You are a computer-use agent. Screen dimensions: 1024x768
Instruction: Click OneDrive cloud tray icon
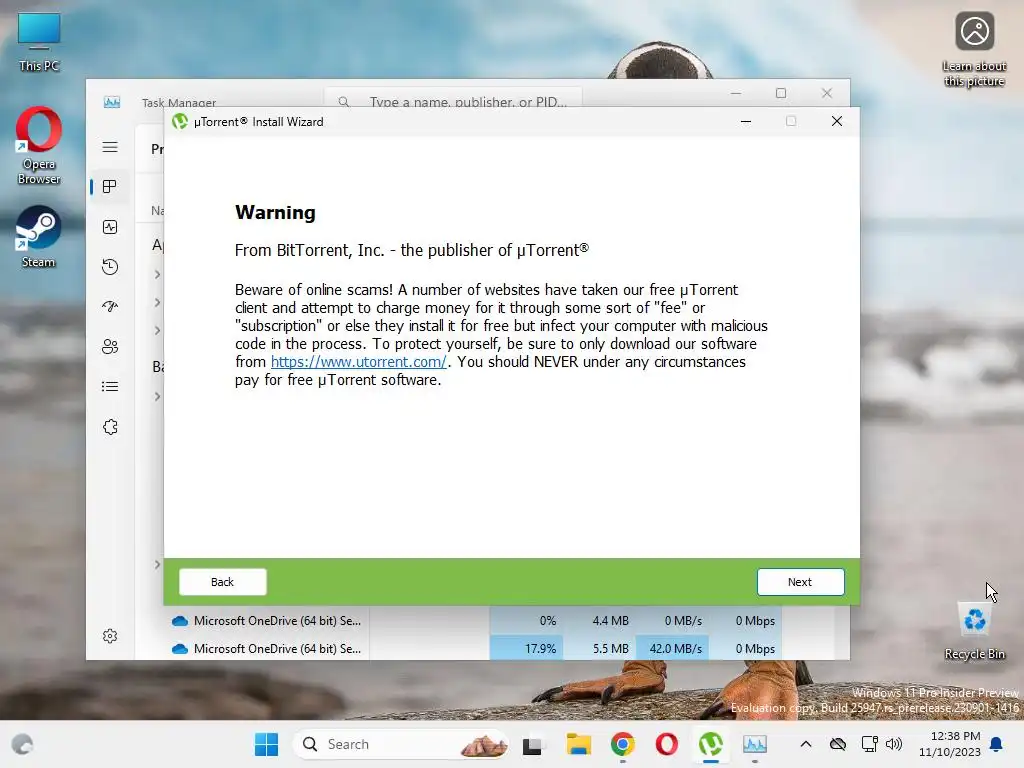click(838, 744)
